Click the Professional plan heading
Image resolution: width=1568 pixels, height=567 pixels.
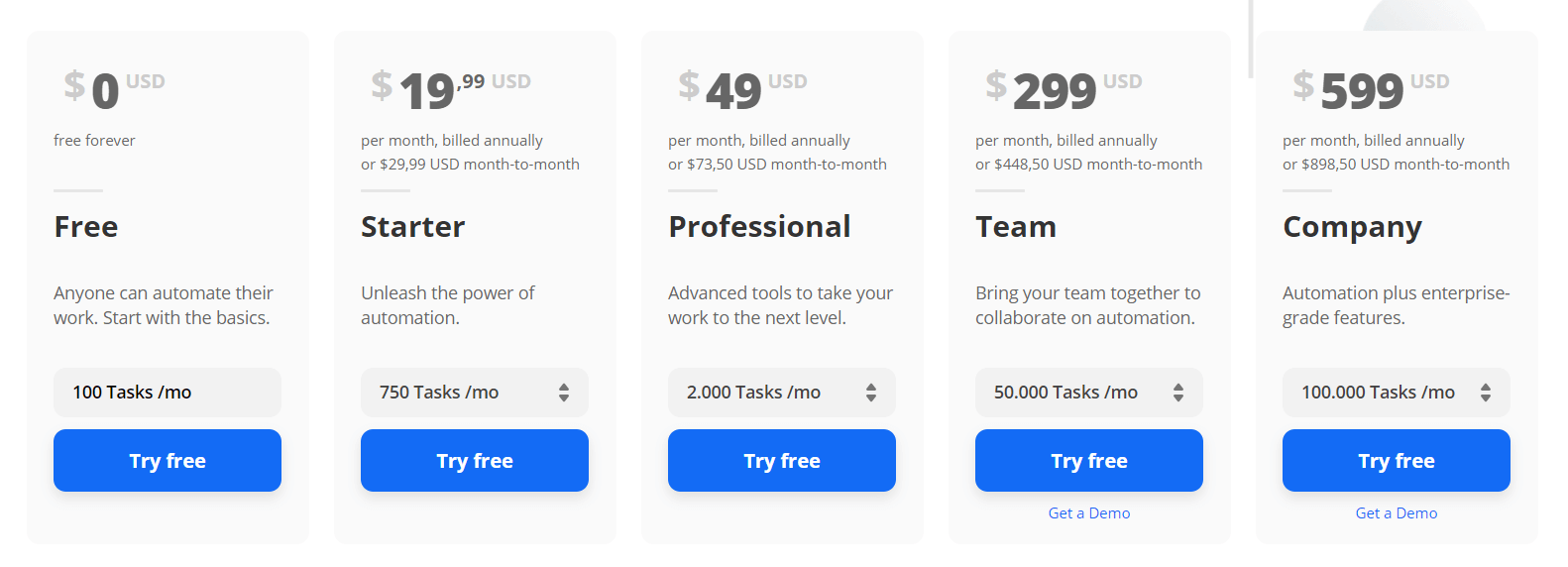coord(759,227)
